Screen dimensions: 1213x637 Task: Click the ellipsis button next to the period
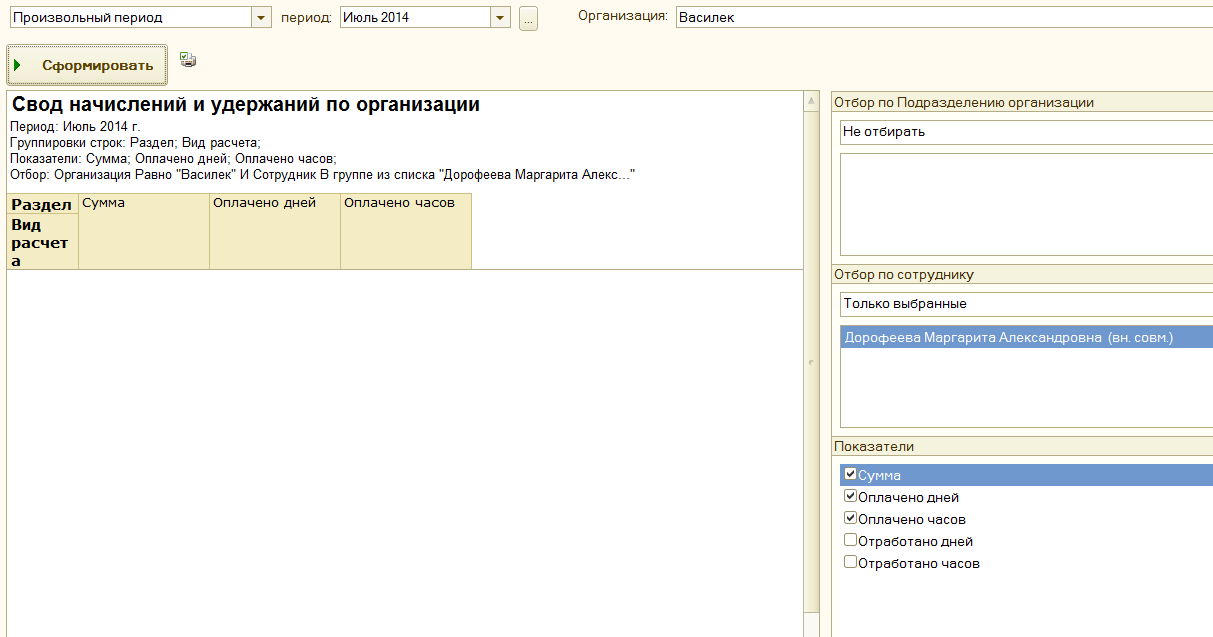pos(528,18)
